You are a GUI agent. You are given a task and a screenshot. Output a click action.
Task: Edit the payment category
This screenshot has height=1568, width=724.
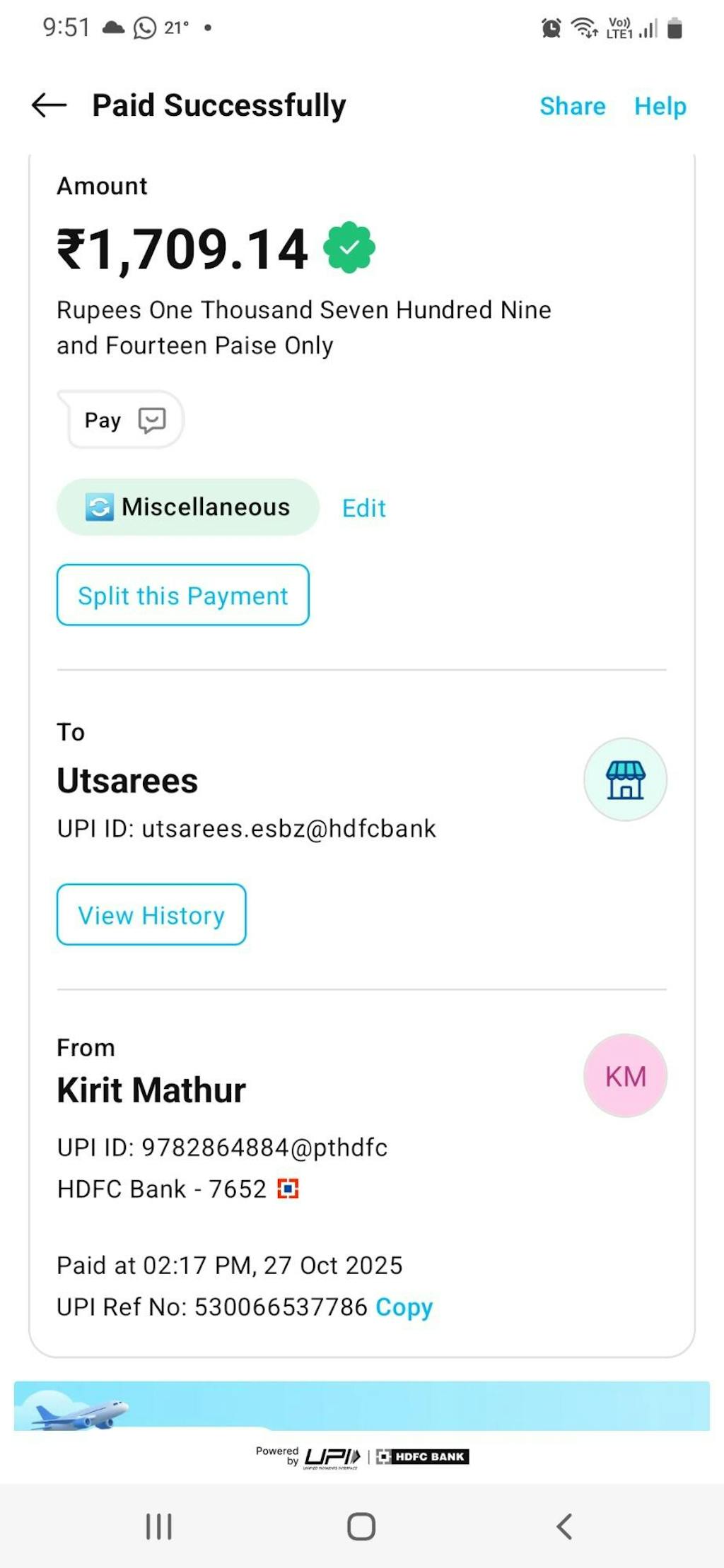tap(364, 508)
